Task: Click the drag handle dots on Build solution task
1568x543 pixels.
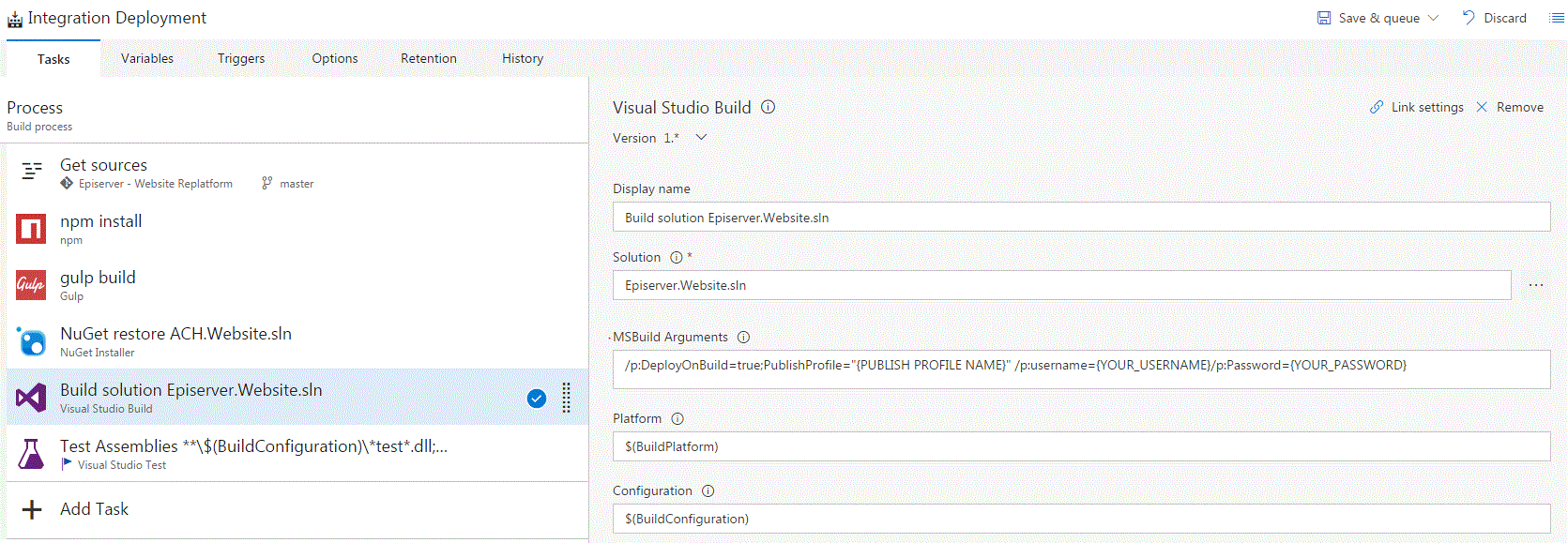Action: pos(567,398)
